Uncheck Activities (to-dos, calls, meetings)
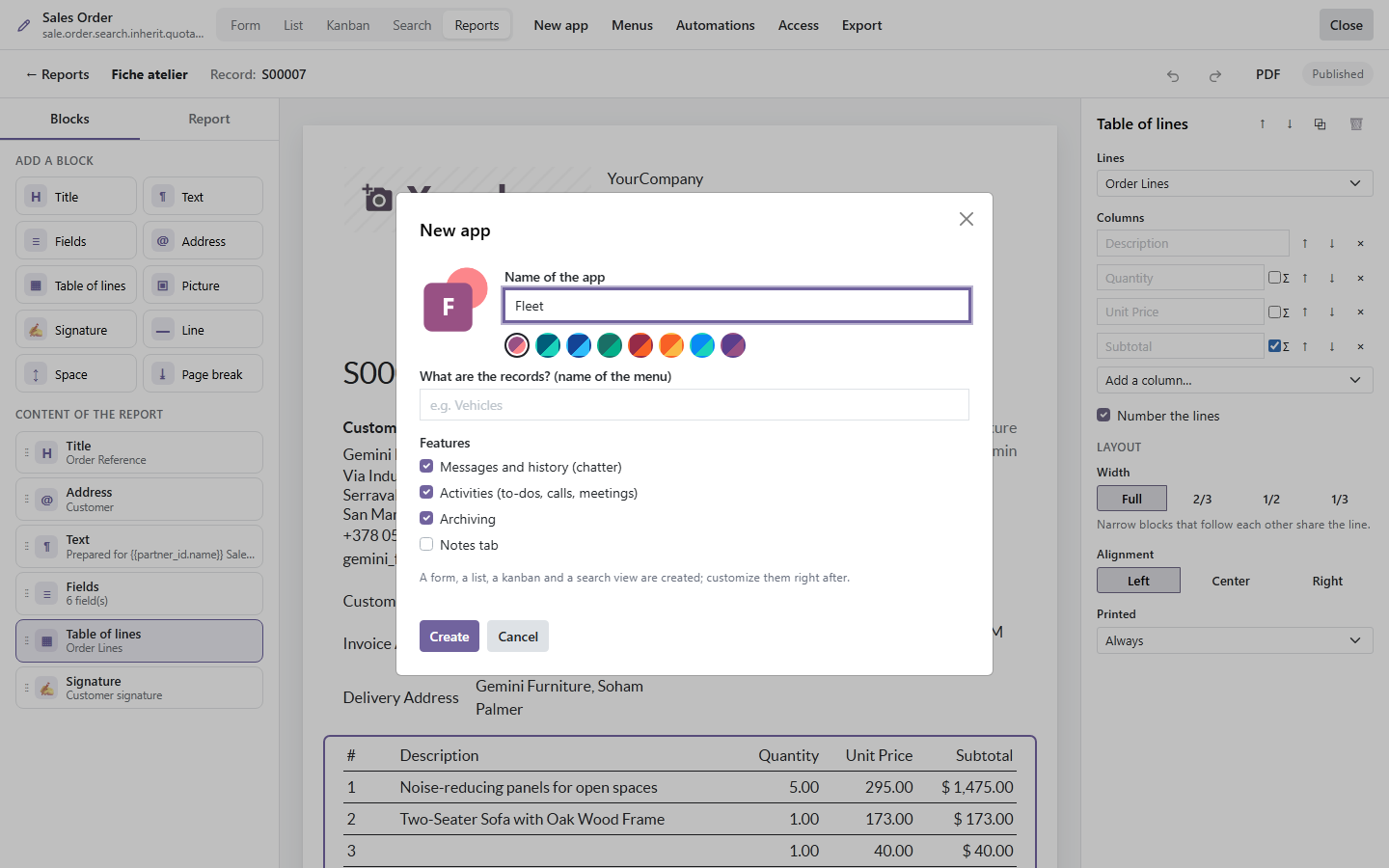Image resolution: width=1389 pixels, height=868 pixels. click(426, 492)
